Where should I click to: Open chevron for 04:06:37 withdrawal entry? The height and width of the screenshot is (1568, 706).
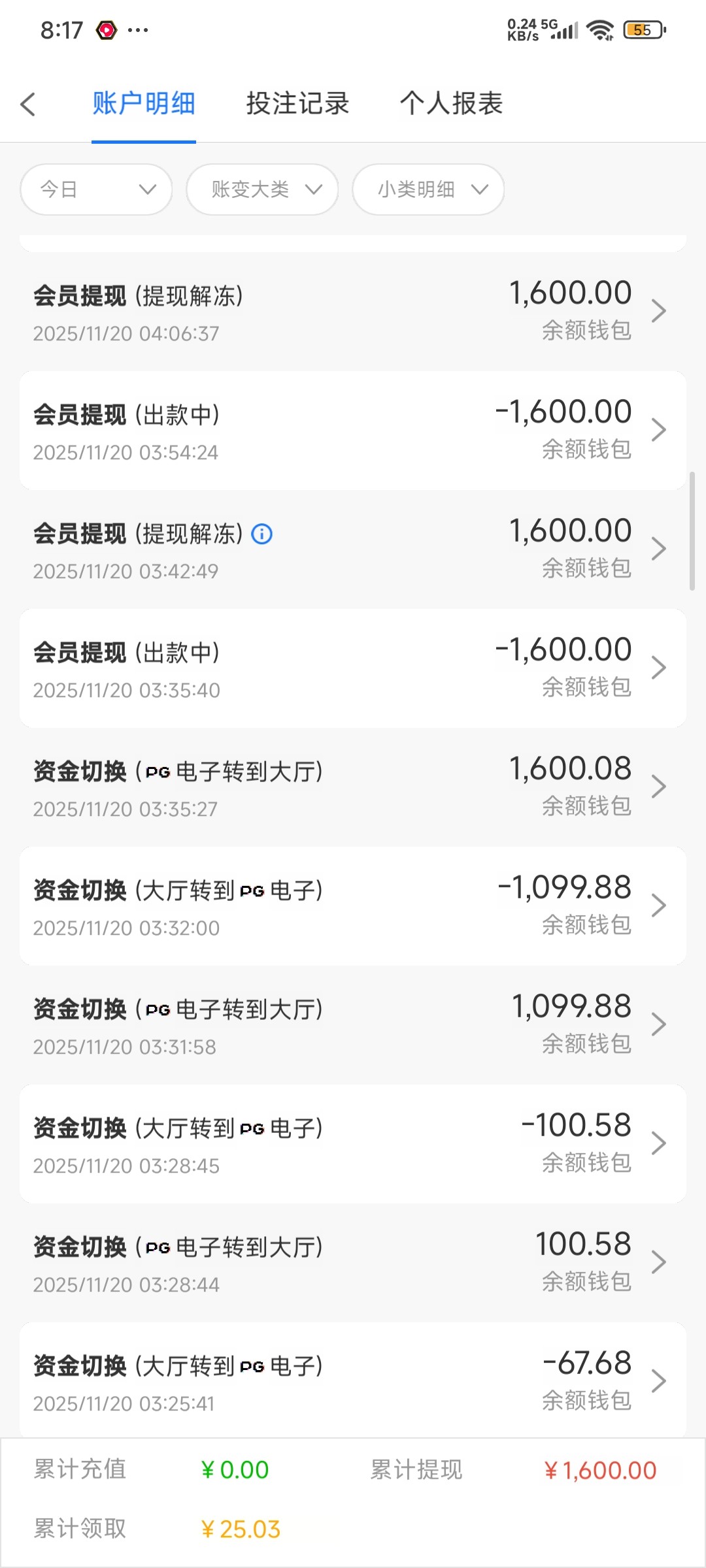point(658,311)
